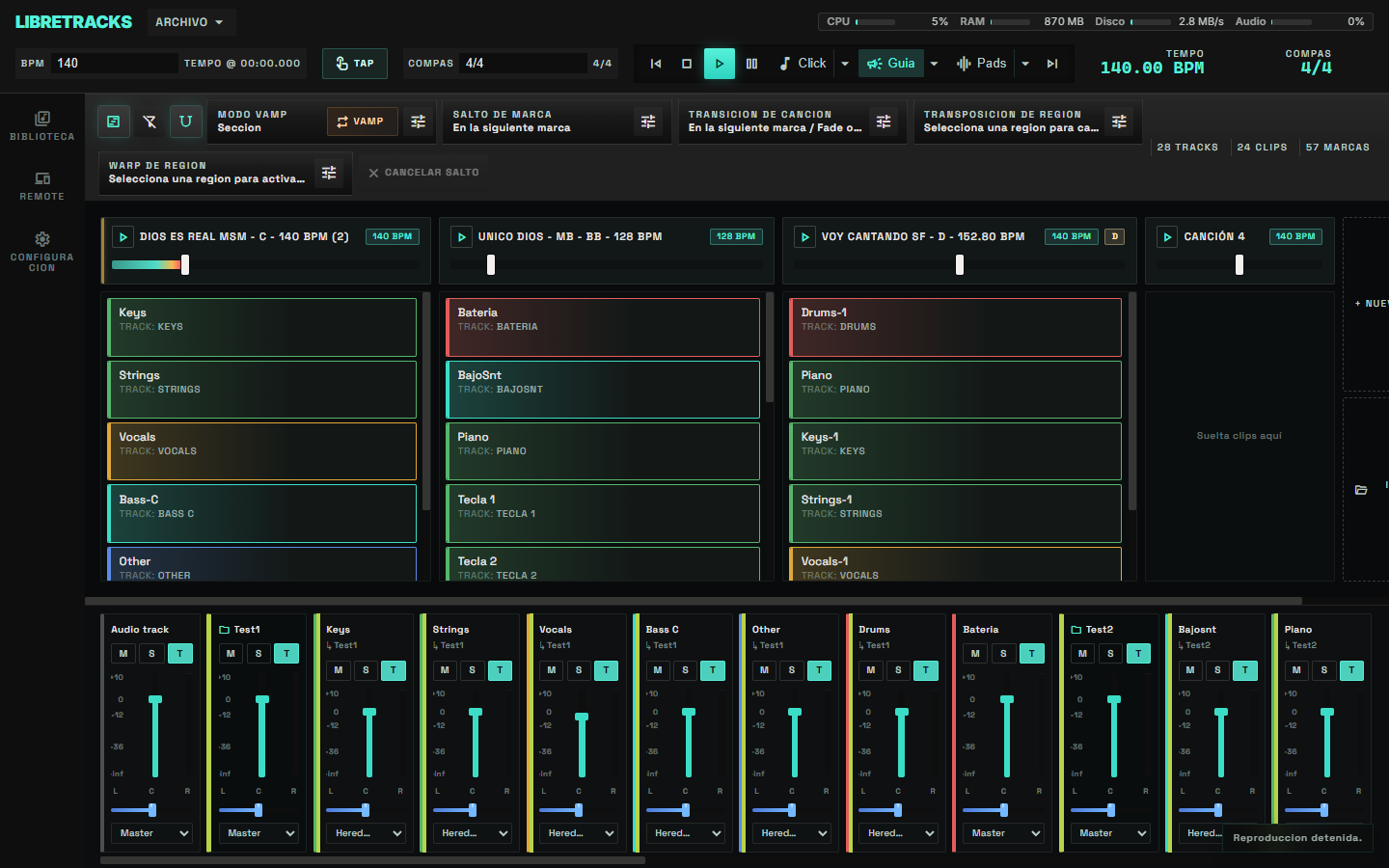Viewport: 1389px width, 868px height.
Task: Mute the Audio track channel
Action: (x=123, y=654)
